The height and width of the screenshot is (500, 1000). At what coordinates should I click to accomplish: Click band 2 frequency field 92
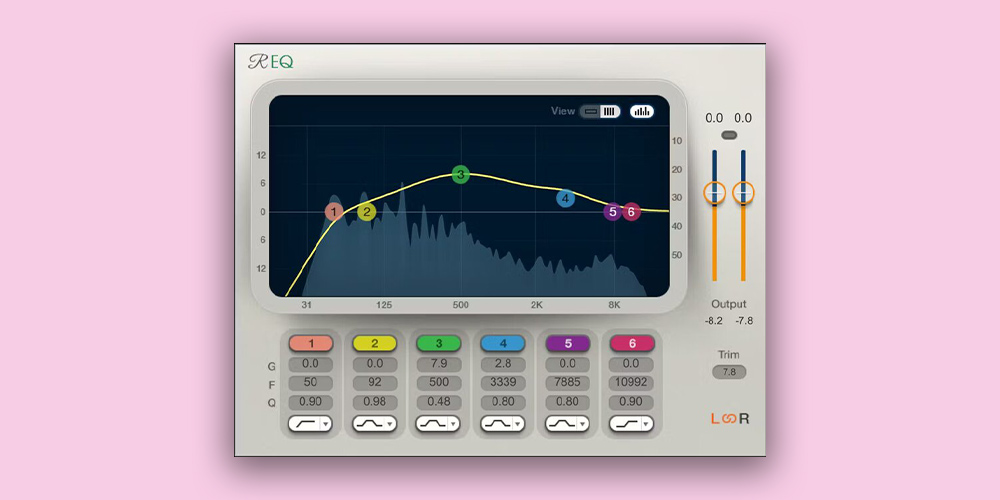coord(374,383)
